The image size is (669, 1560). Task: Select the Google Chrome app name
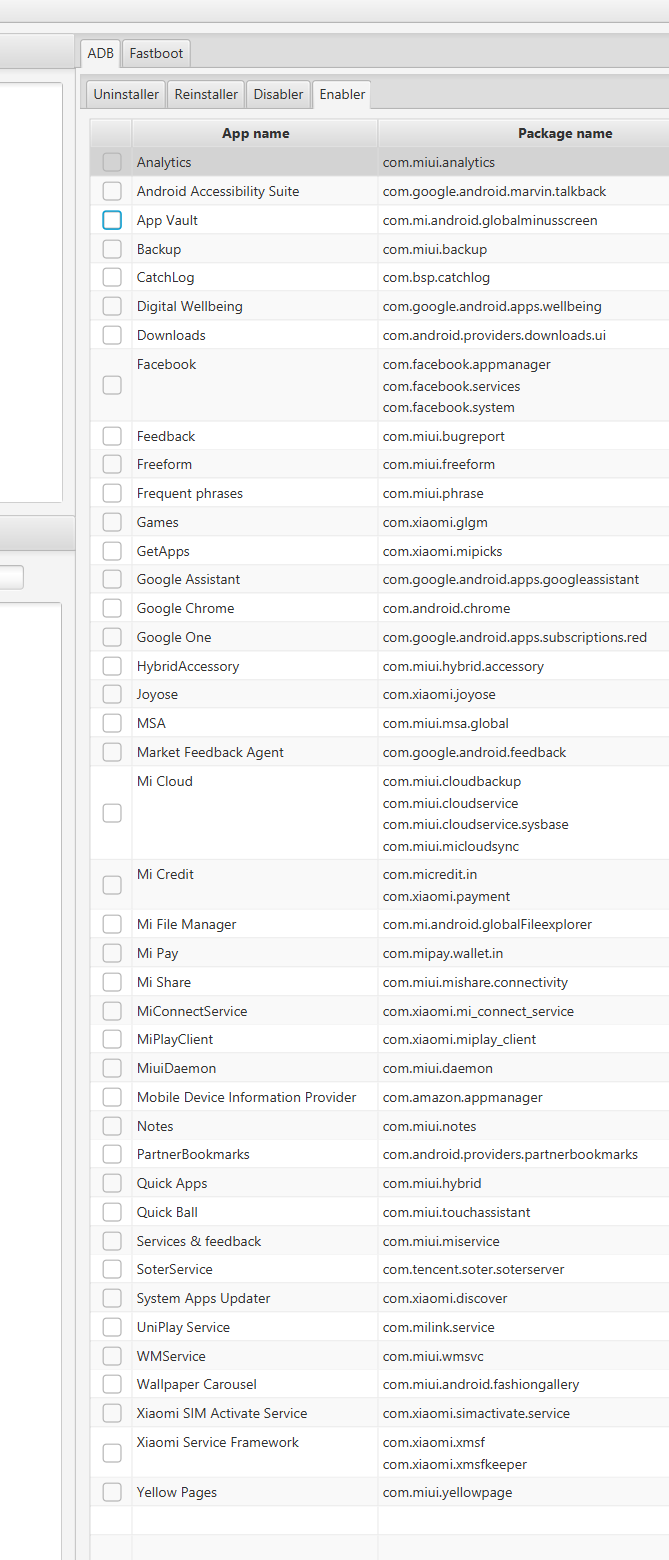(186, 608)
